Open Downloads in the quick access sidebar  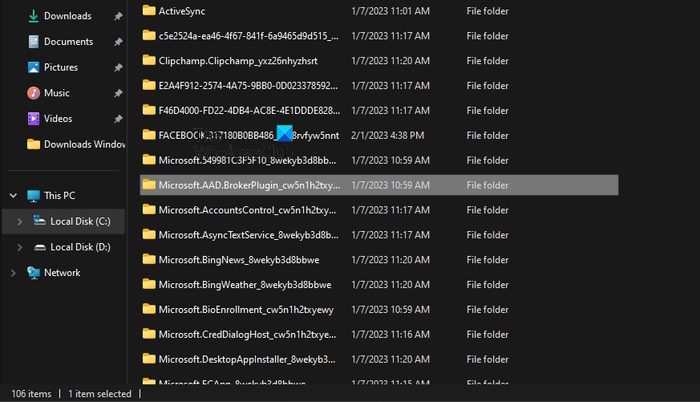tap(67, 16)
